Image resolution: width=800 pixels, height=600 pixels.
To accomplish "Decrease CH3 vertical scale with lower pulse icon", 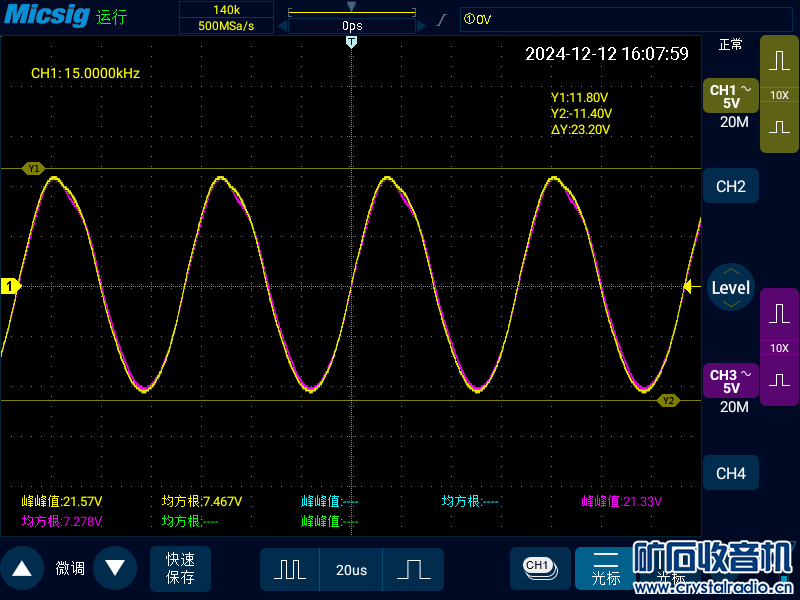I will tap(779, 381).
